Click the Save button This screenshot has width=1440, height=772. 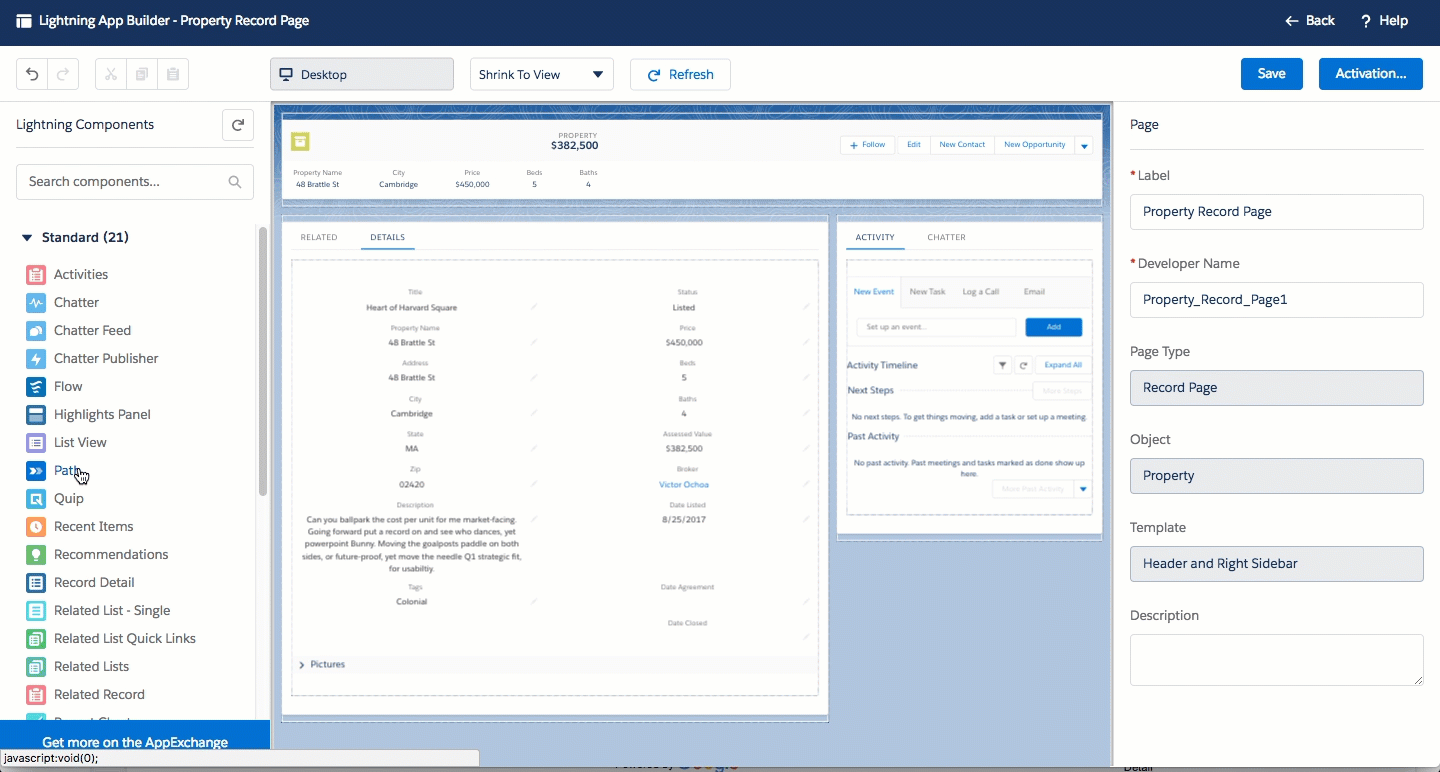(1272, 74)
